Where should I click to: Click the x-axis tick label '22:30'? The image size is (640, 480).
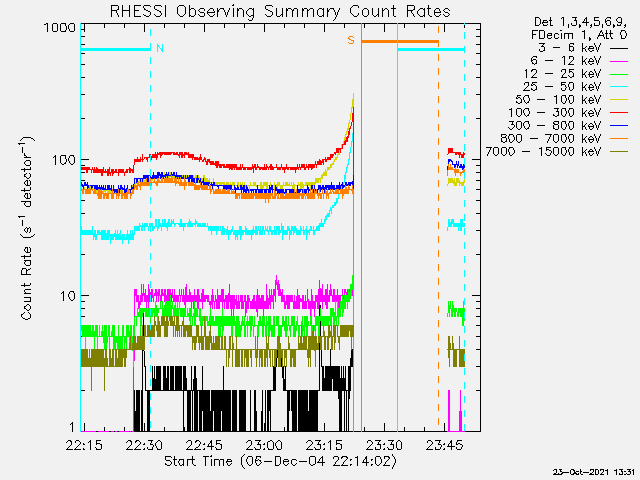pyautogui.click(x=144, y=445)
